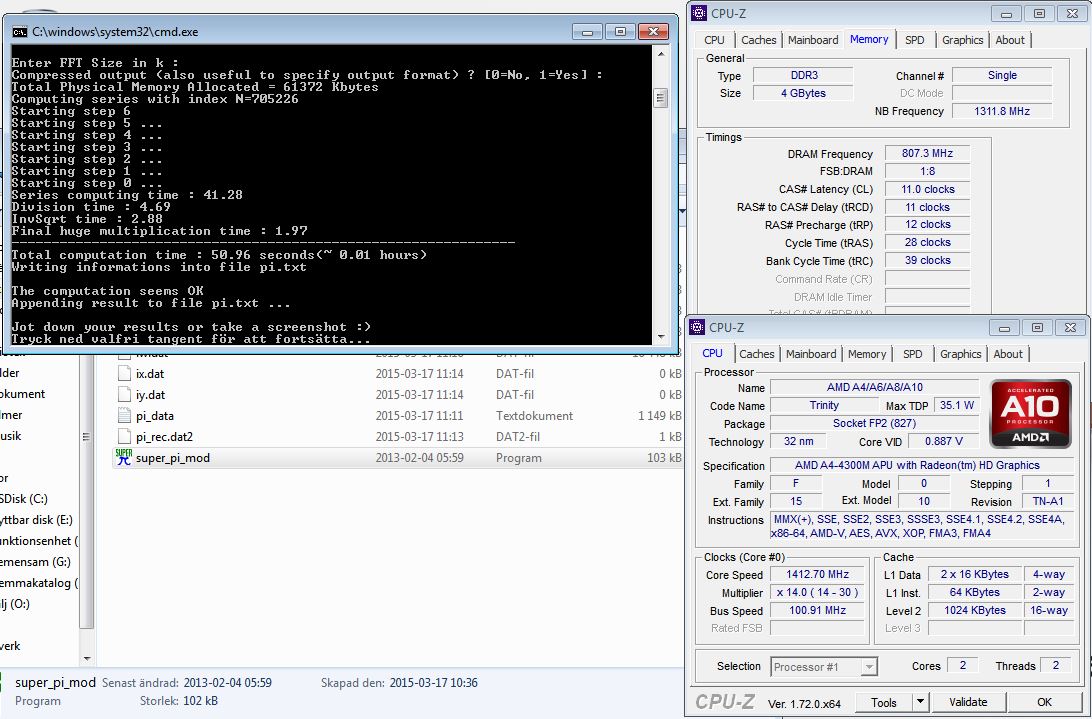Screen dimensions: 1092x719
Task: Click the Package value Socket FP2 (827)
Action: tap(874, 424)
